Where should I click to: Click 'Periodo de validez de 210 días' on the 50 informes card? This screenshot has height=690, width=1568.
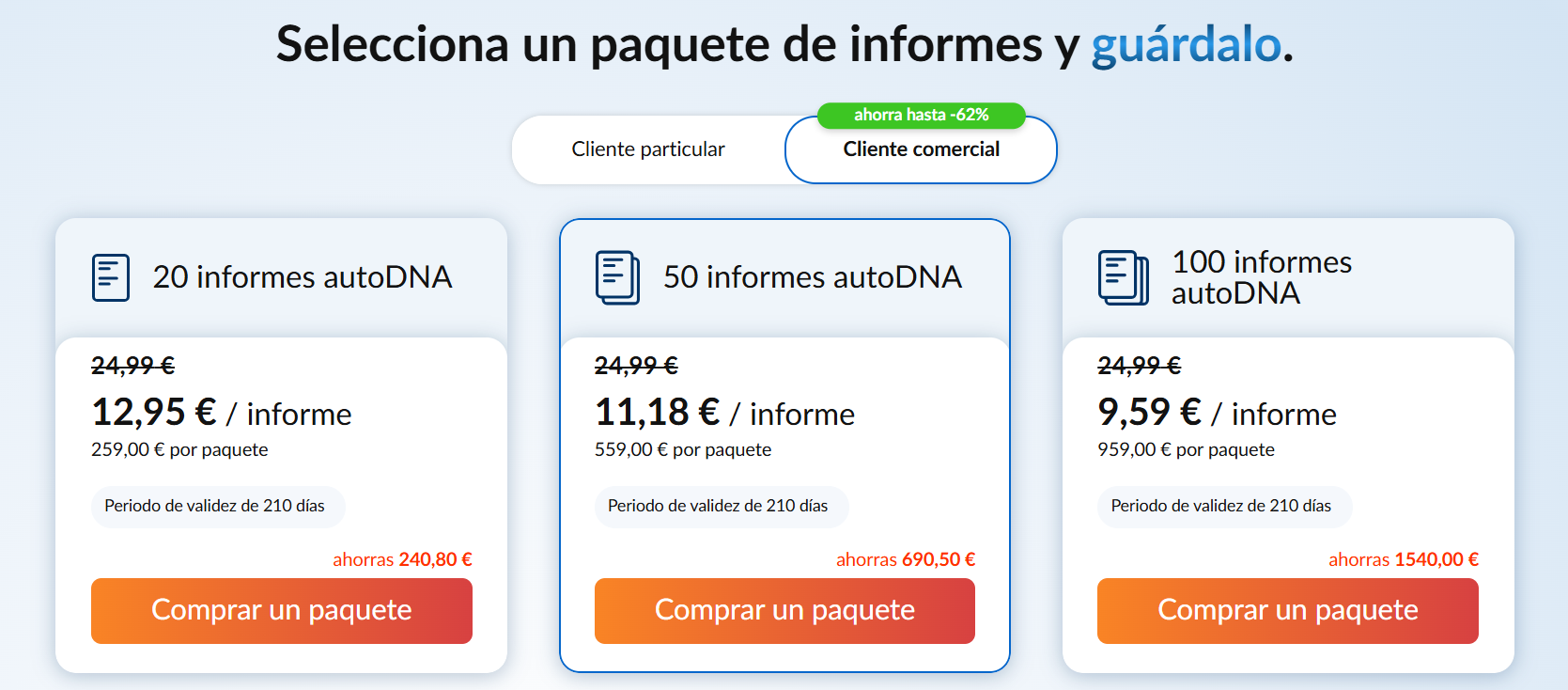[x=721, y=506]
